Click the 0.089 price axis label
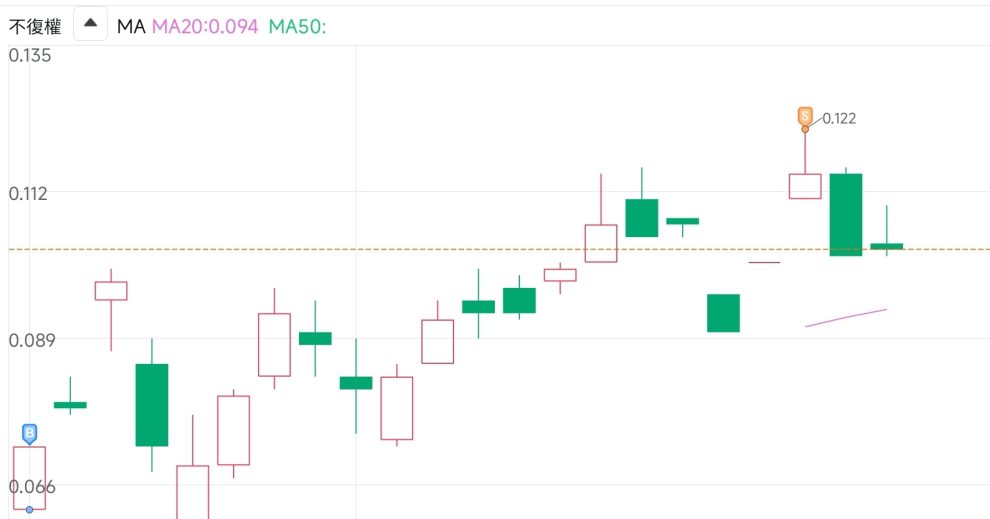Image resolution: width=990 pixels, height=519 pixels. 30,340
